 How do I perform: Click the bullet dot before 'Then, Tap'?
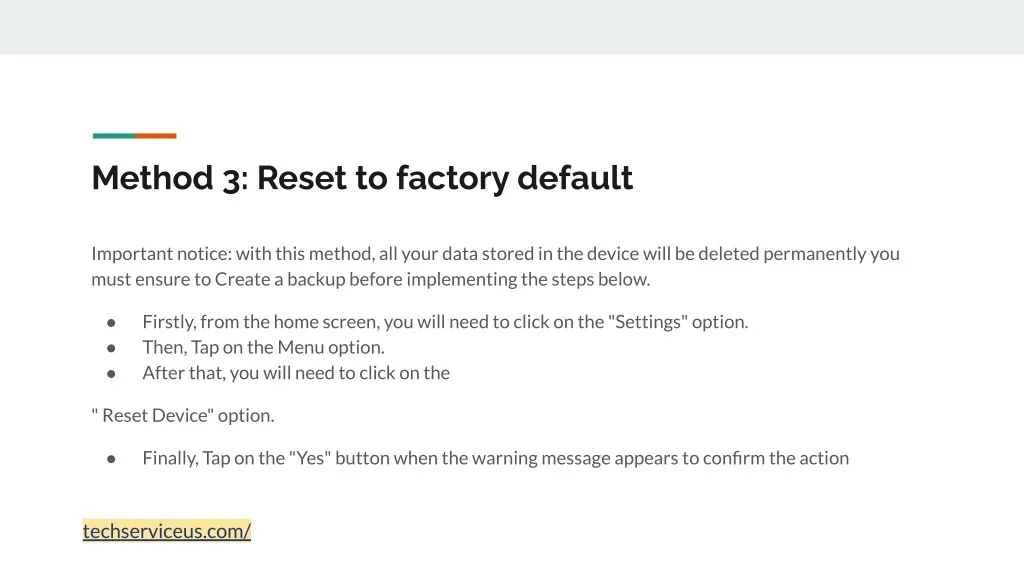coord(112,348)
